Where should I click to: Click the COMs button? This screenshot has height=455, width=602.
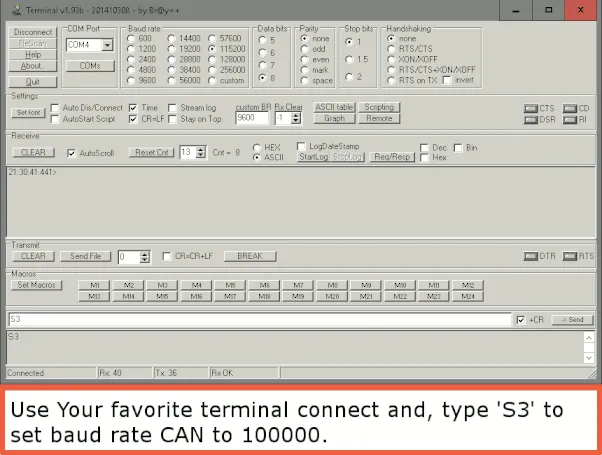[90, 66]
